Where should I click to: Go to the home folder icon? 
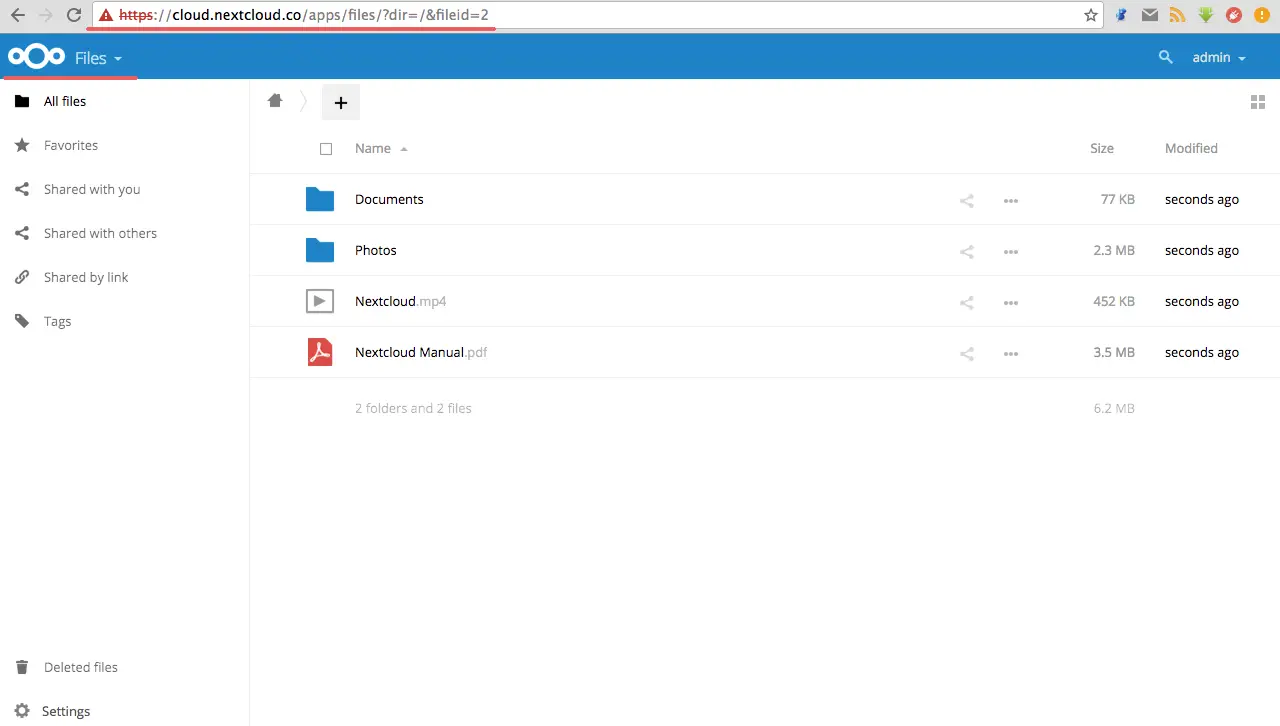[275, 101]
